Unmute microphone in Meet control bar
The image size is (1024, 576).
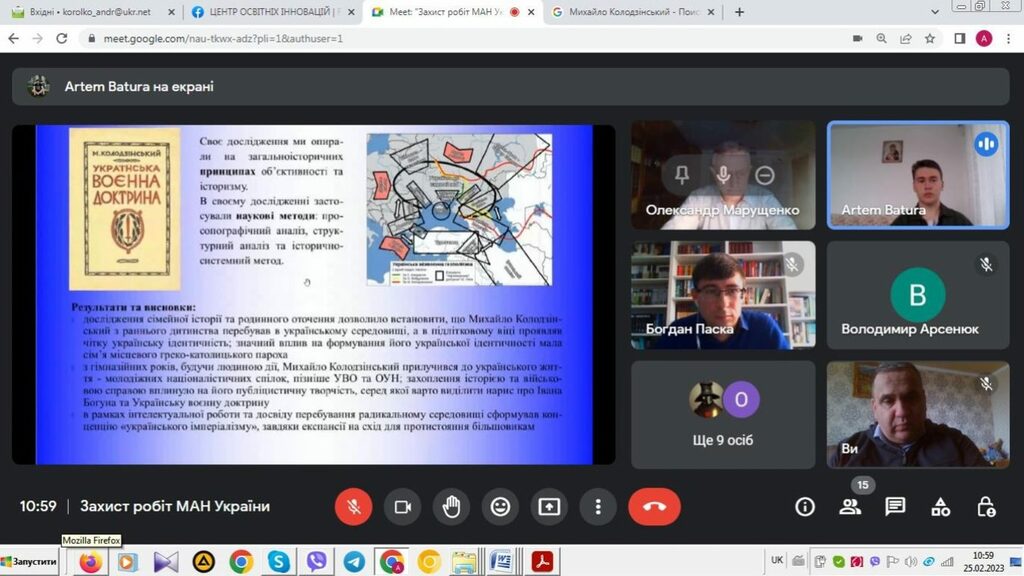point(353,506)
